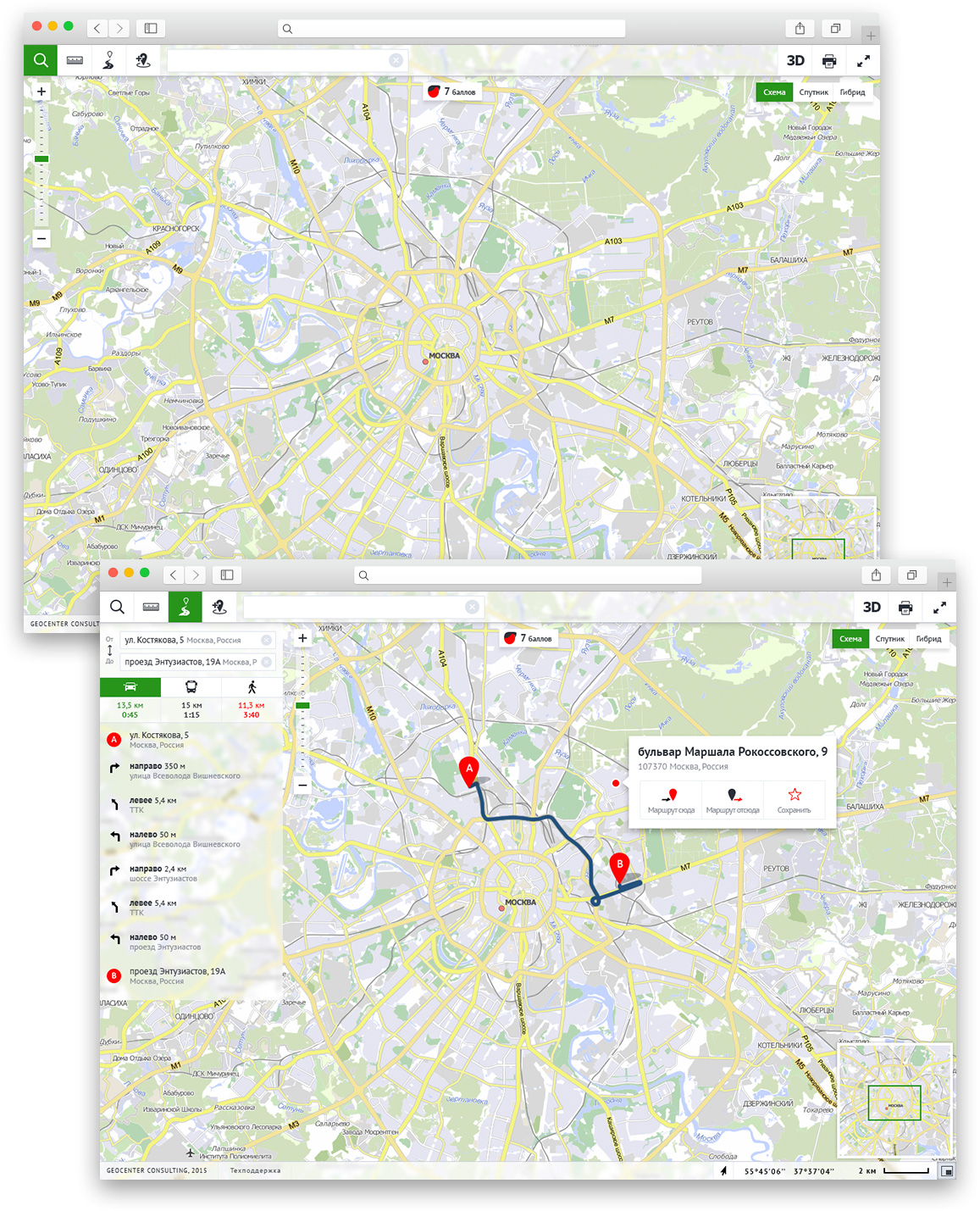
Task: Switch to Спутник layer in back window
Action: [814, 92]
